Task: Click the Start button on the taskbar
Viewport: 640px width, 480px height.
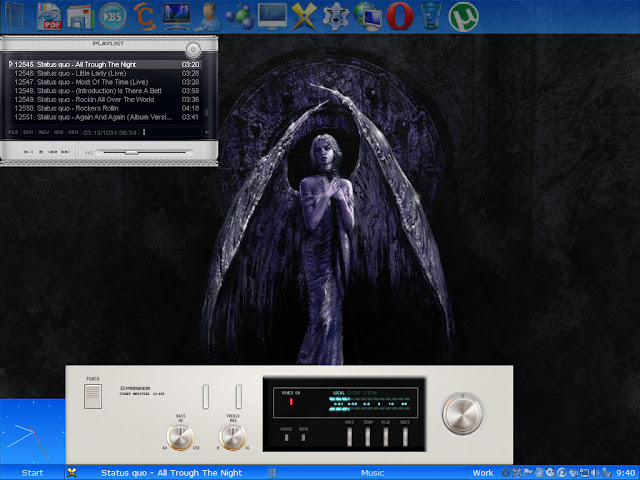Action: [32, 472]
